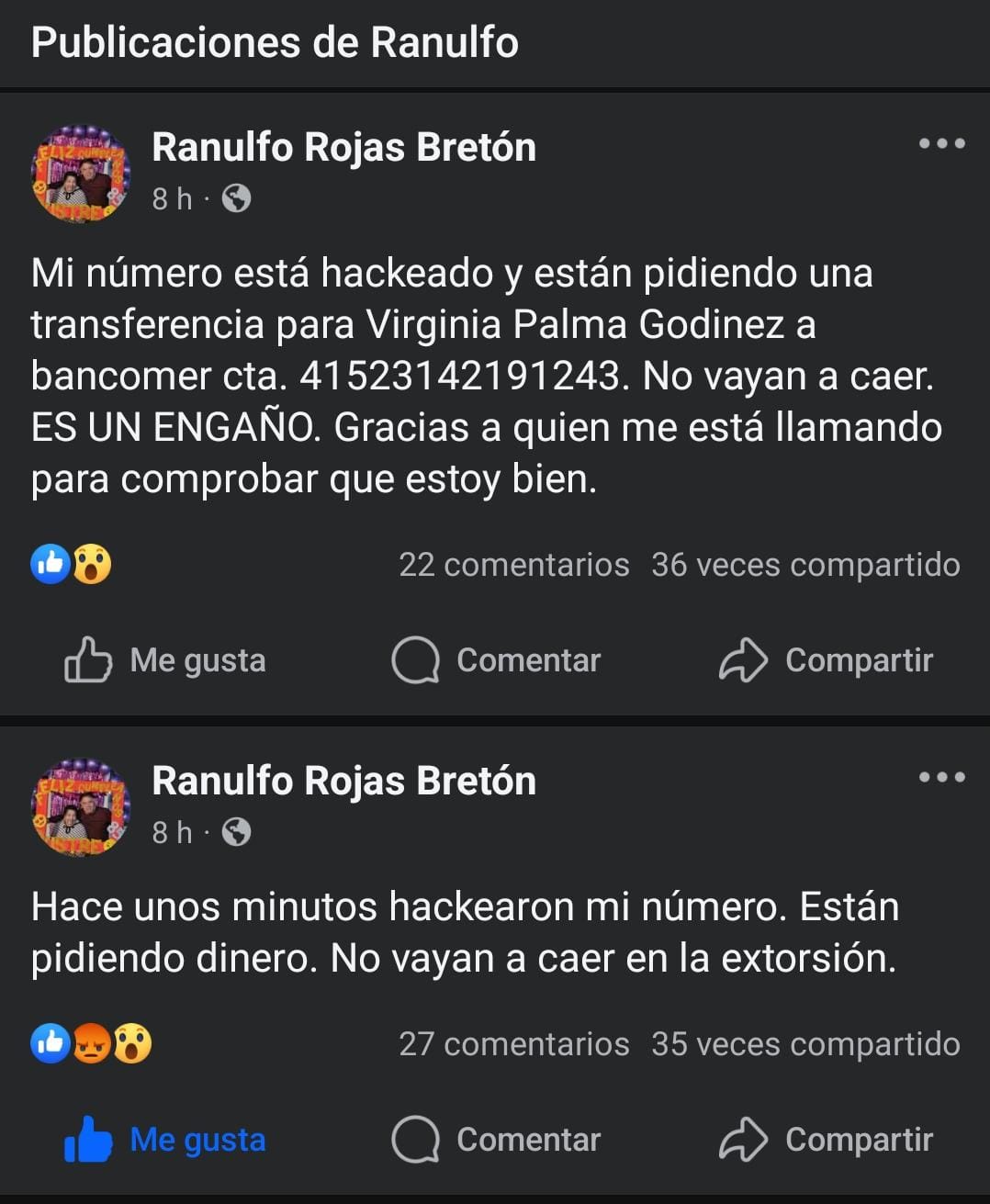The image size is (990, 1204).
Task: Comment on the second post
Action: coord(496,1140)
